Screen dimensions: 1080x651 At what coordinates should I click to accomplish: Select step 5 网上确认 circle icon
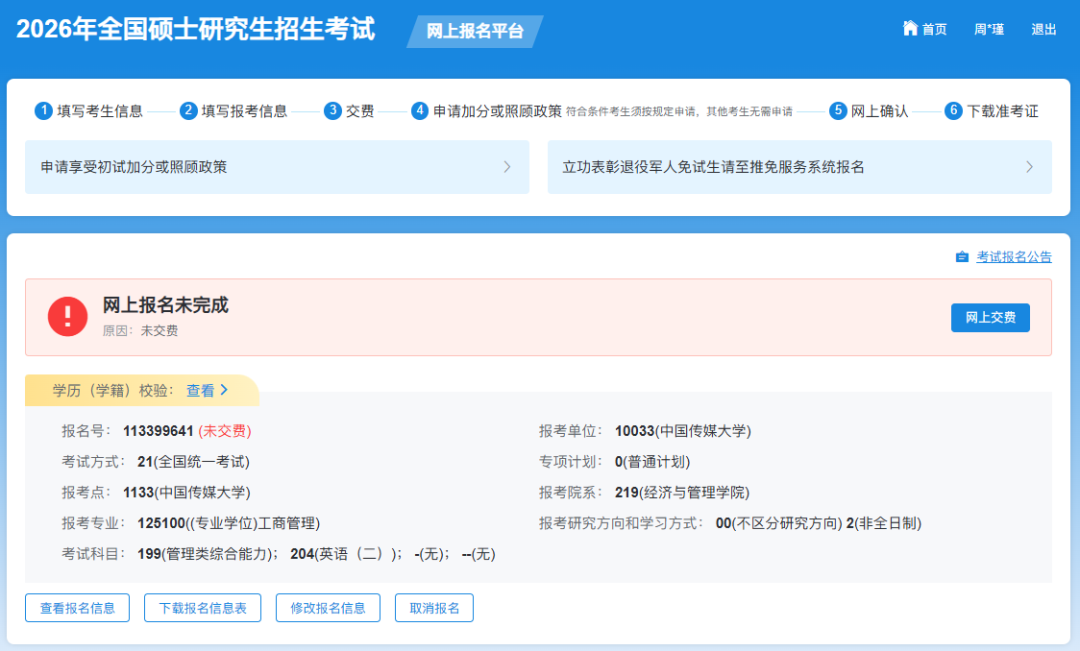(x=838, y=110)
